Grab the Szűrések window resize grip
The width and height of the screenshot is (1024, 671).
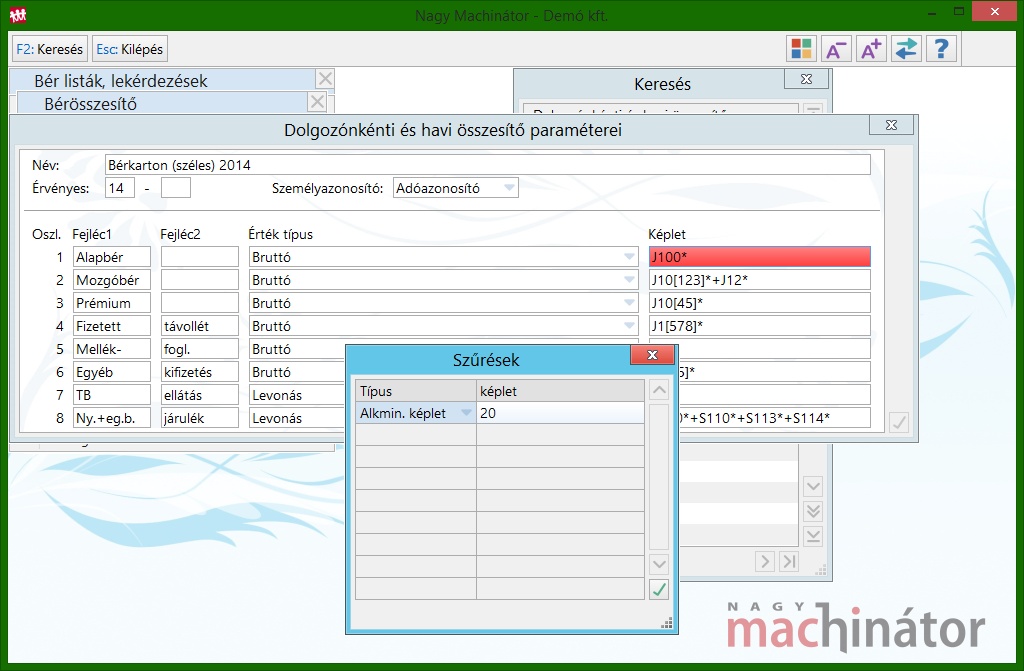[667, 623]
